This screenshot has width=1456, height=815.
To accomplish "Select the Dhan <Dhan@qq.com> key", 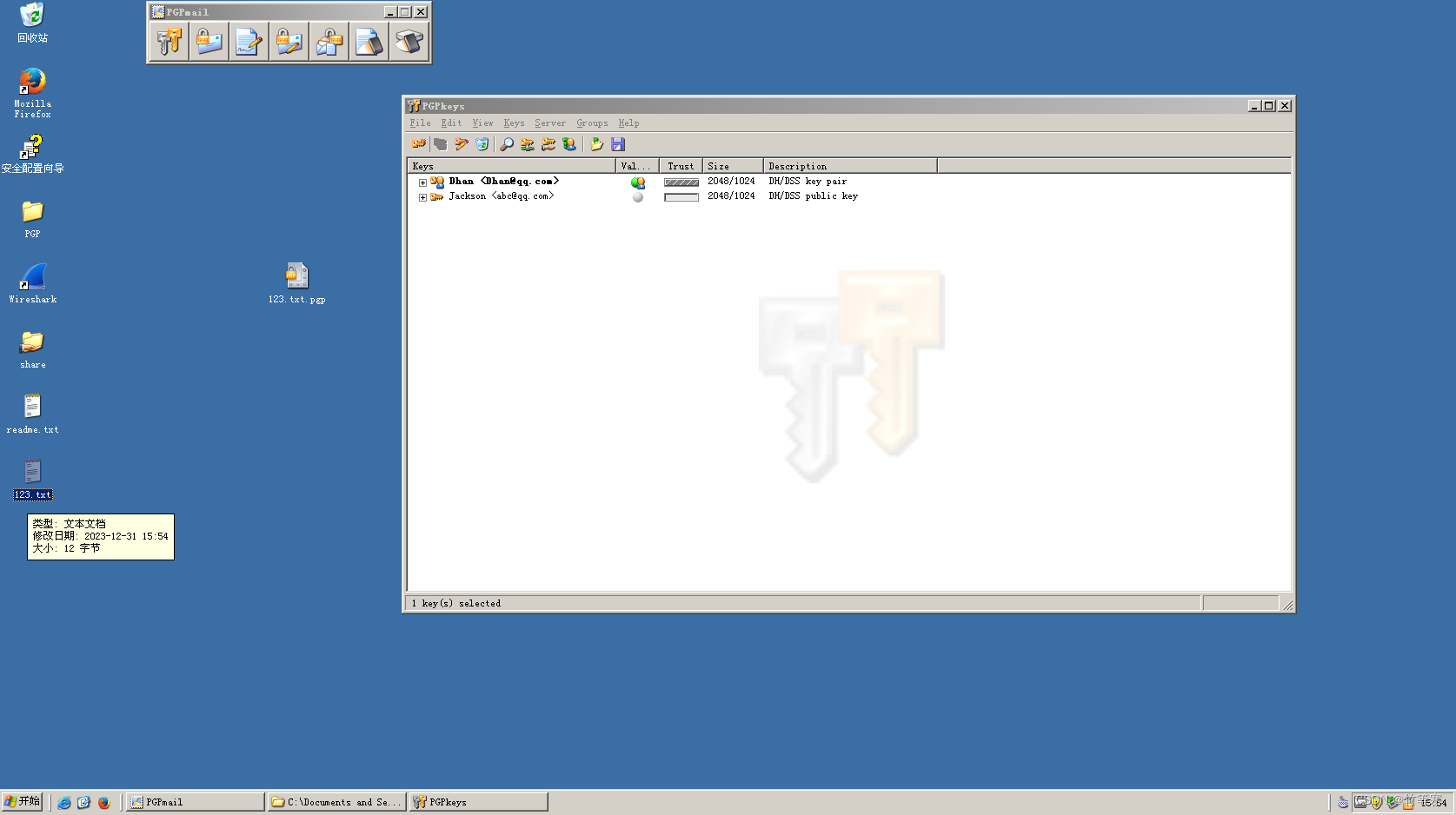I will [503, 182].
